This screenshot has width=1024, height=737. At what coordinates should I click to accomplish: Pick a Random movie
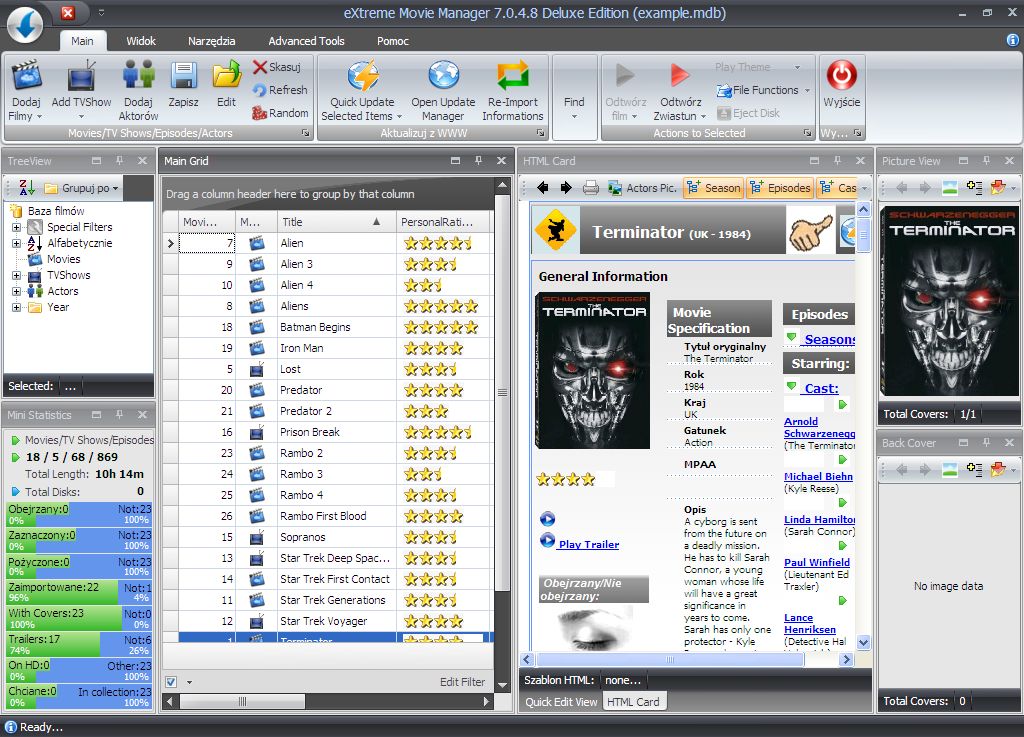pos(280,112)
